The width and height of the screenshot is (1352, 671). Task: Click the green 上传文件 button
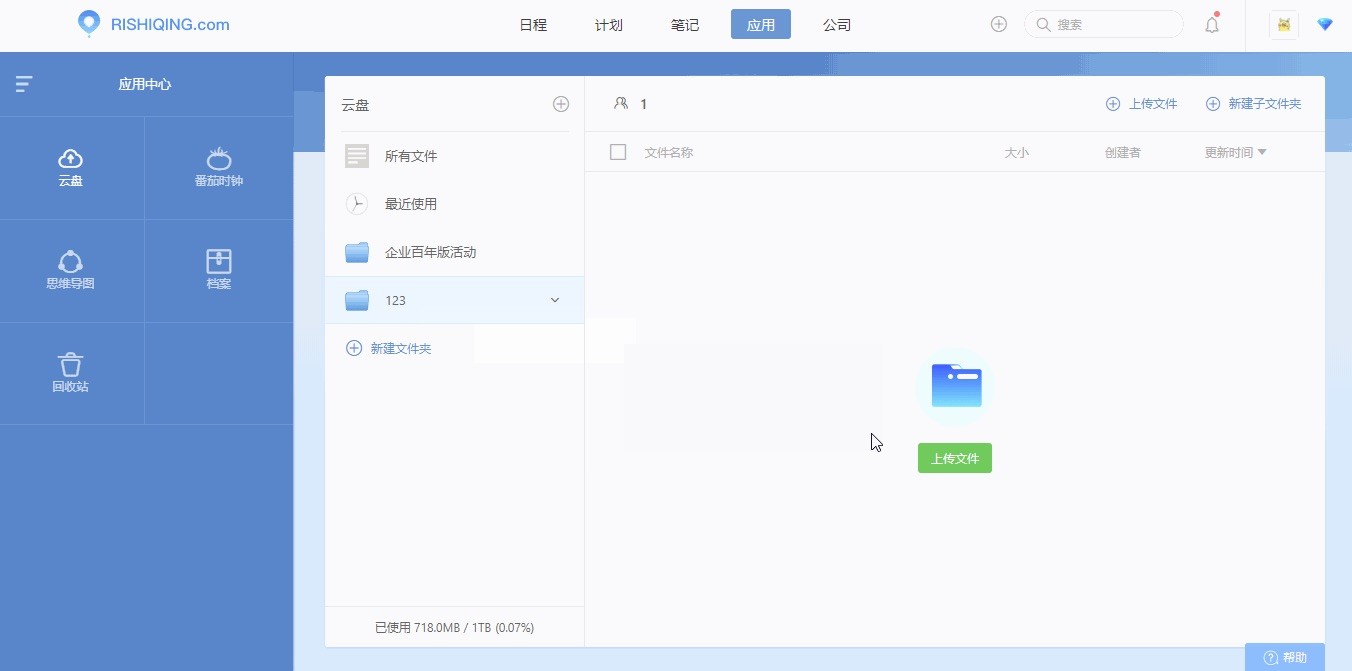[x=955, y=458]
